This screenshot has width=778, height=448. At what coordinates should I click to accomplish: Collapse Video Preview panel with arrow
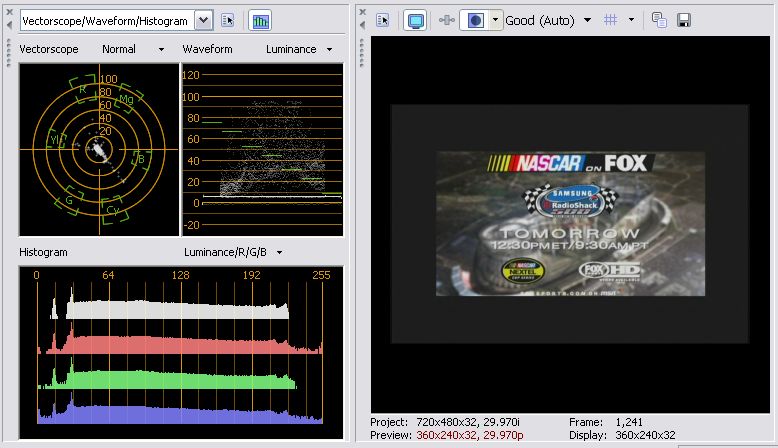point(363,25)
